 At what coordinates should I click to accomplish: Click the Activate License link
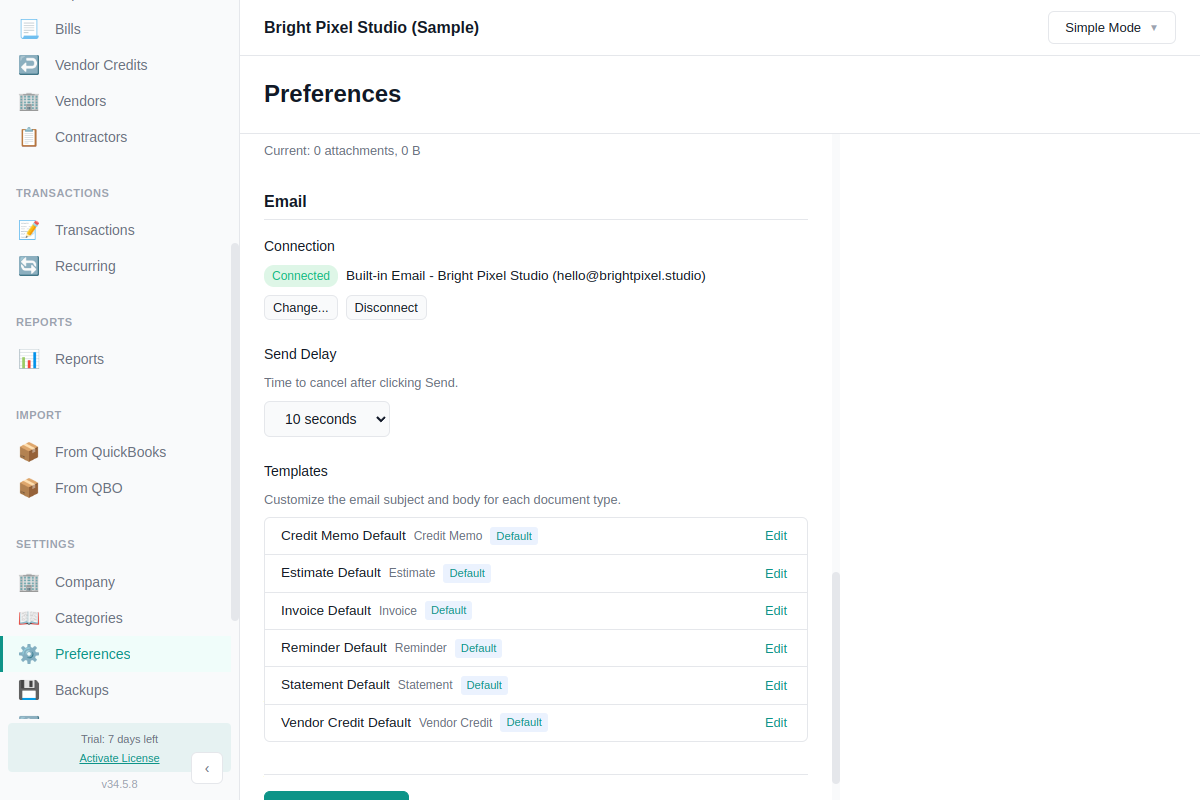pos(119,758)
